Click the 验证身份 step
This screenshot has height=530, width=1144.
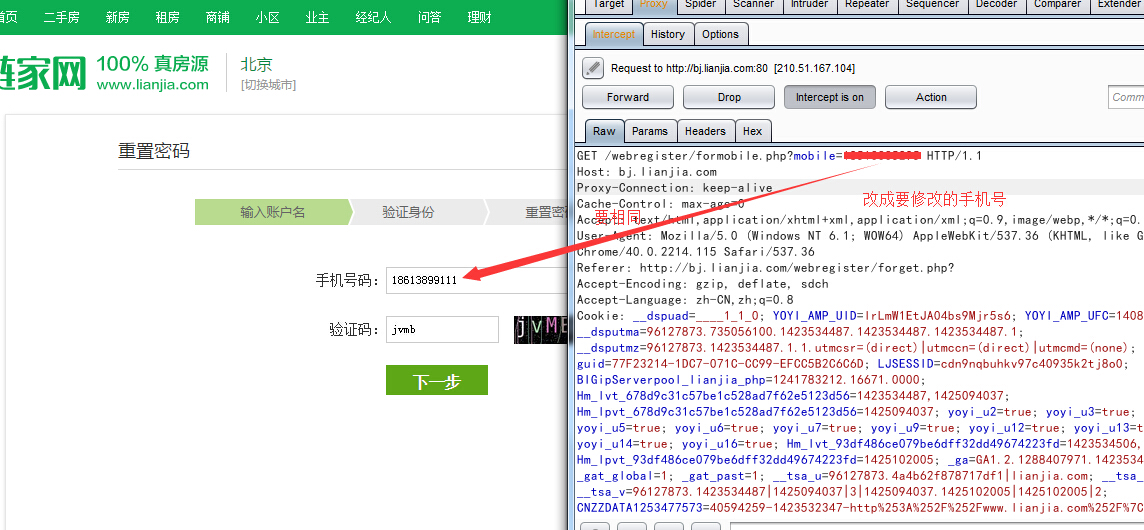click(408, 212)
